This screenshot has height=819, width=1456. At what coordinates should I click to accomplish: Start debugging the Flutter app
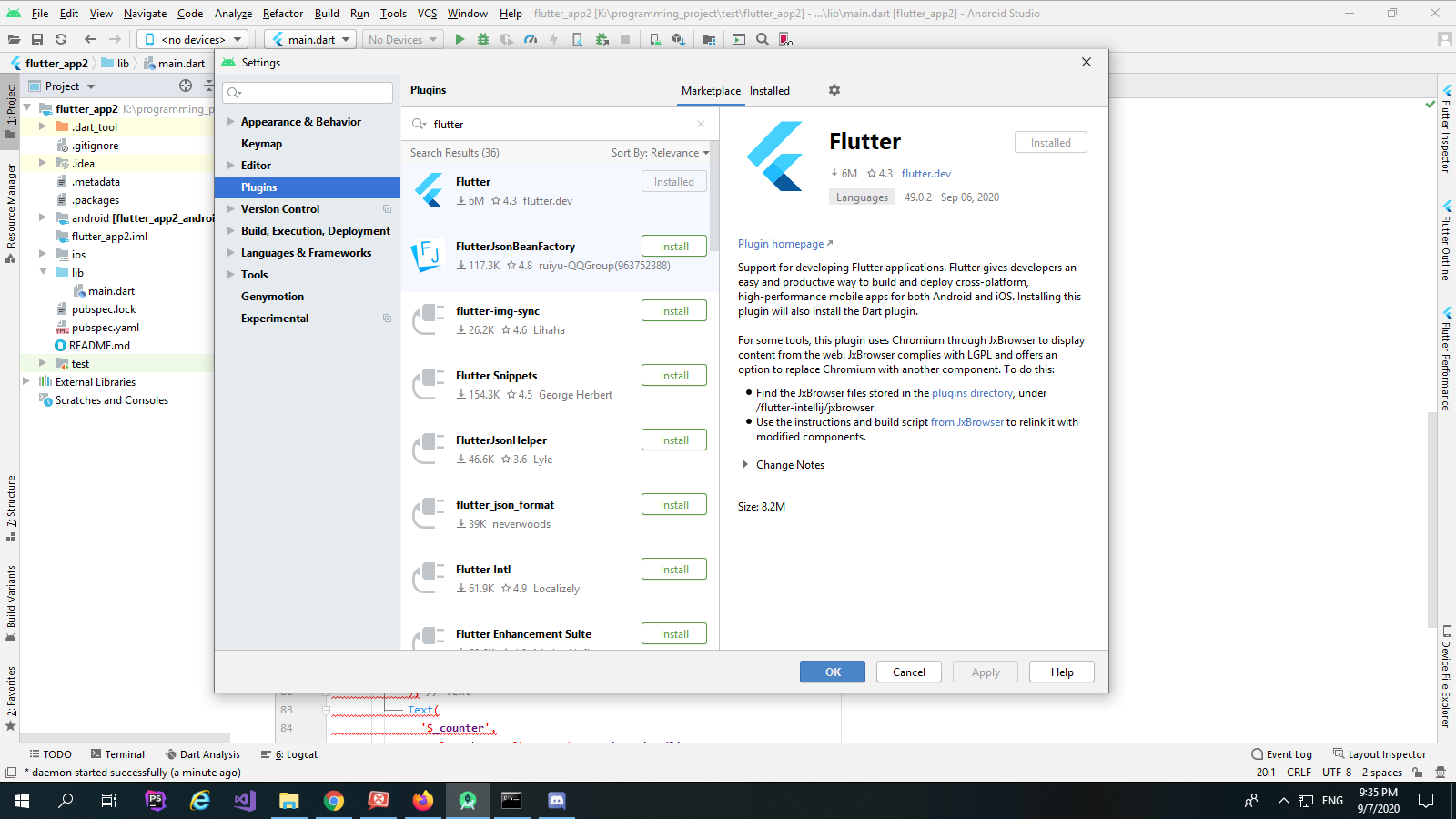482,39
